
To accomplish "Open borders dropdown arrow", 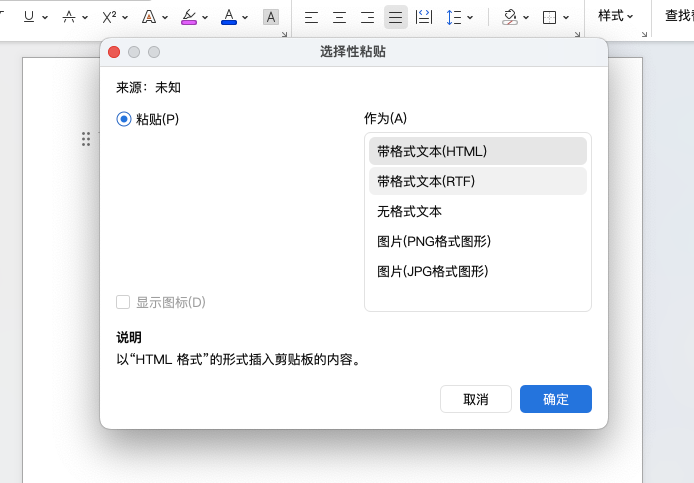I will [566, 18].
